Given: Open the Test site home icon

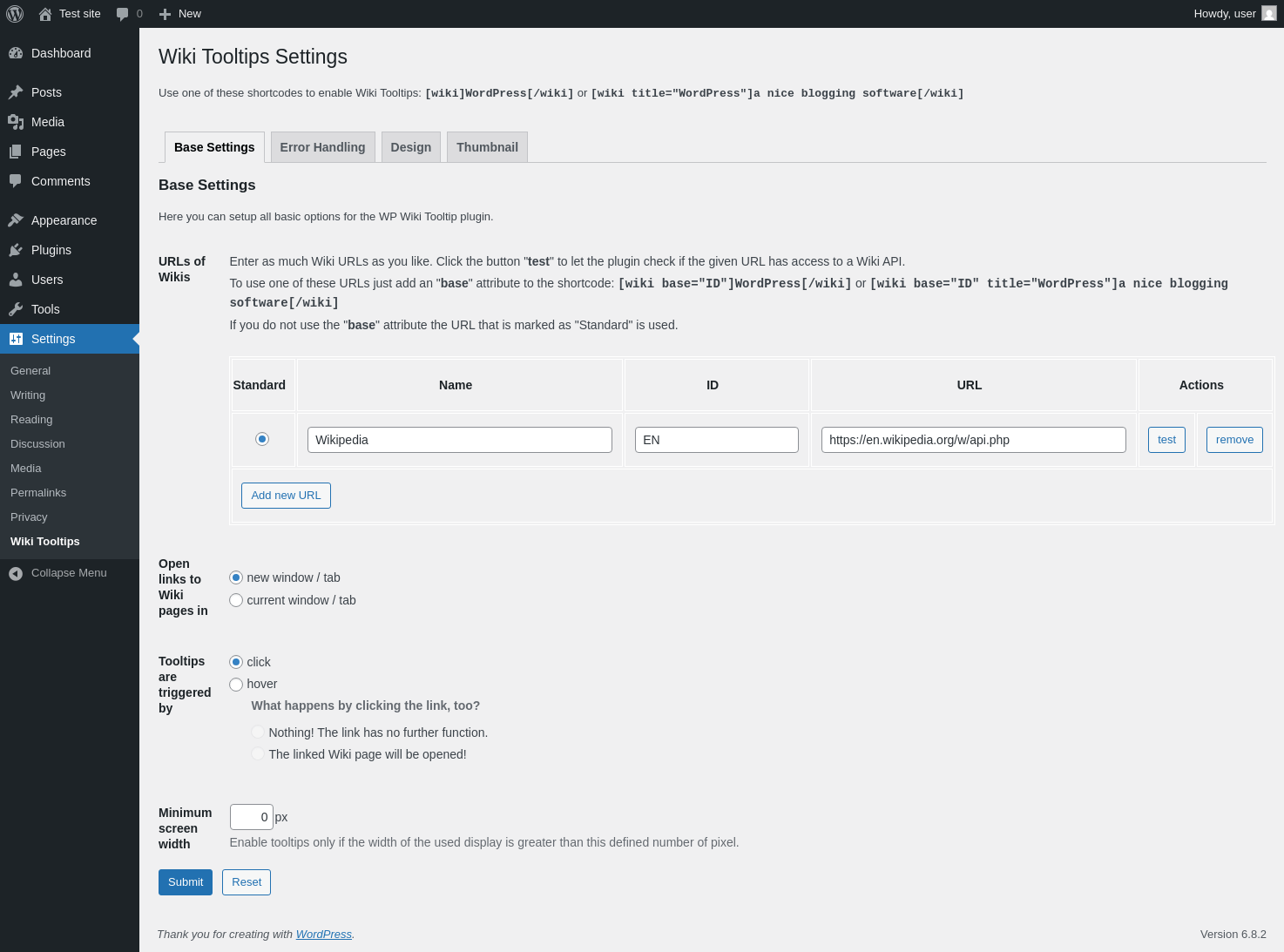Looking at the screenshot, I should coord(45,14).
